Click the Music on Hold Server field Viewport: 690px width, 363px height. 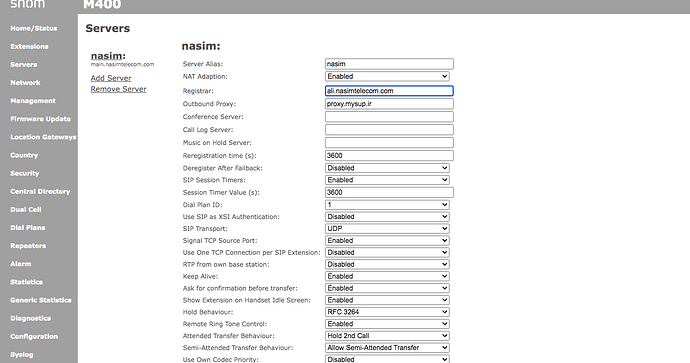[389, 143]
